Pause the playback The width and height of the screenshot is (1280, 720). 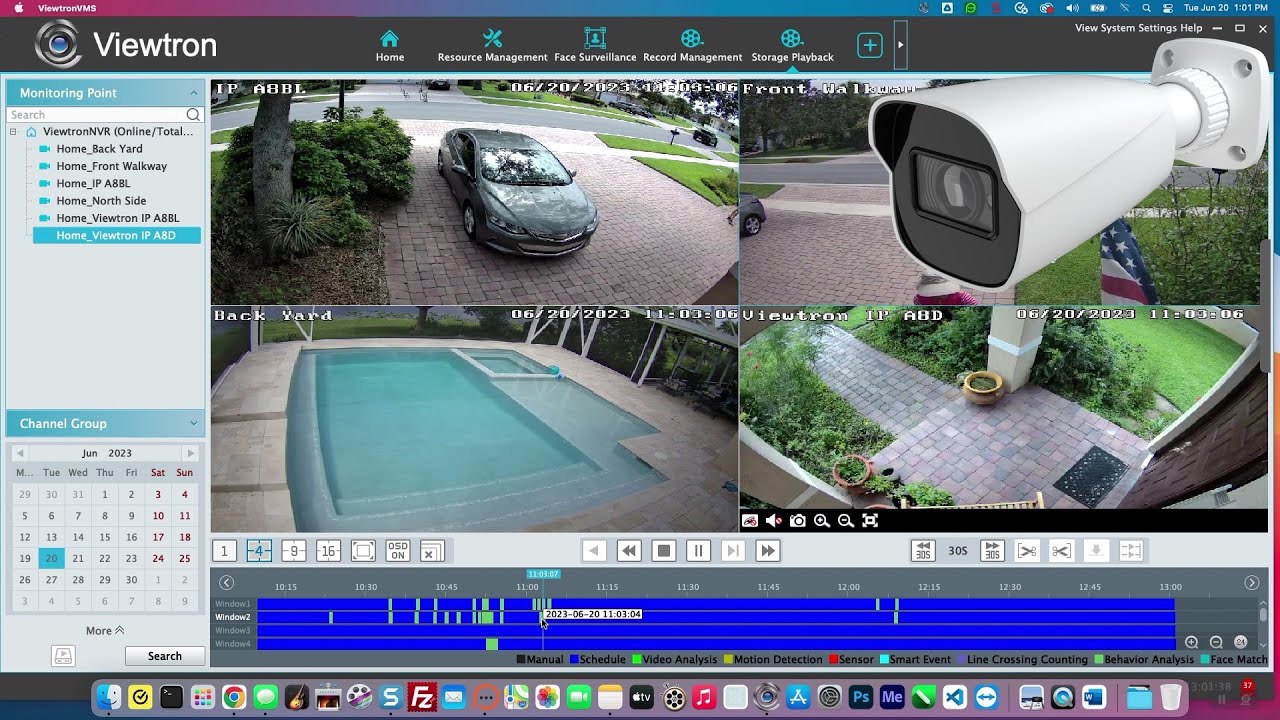698,551
